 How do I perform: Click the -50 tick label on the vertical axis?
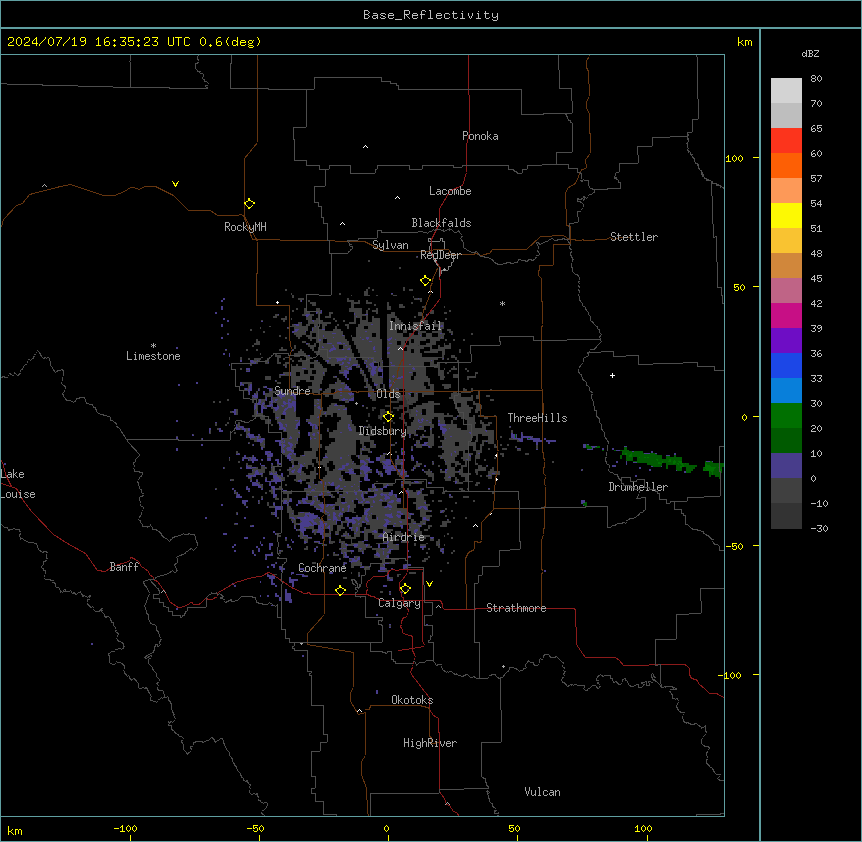(734, 546)
